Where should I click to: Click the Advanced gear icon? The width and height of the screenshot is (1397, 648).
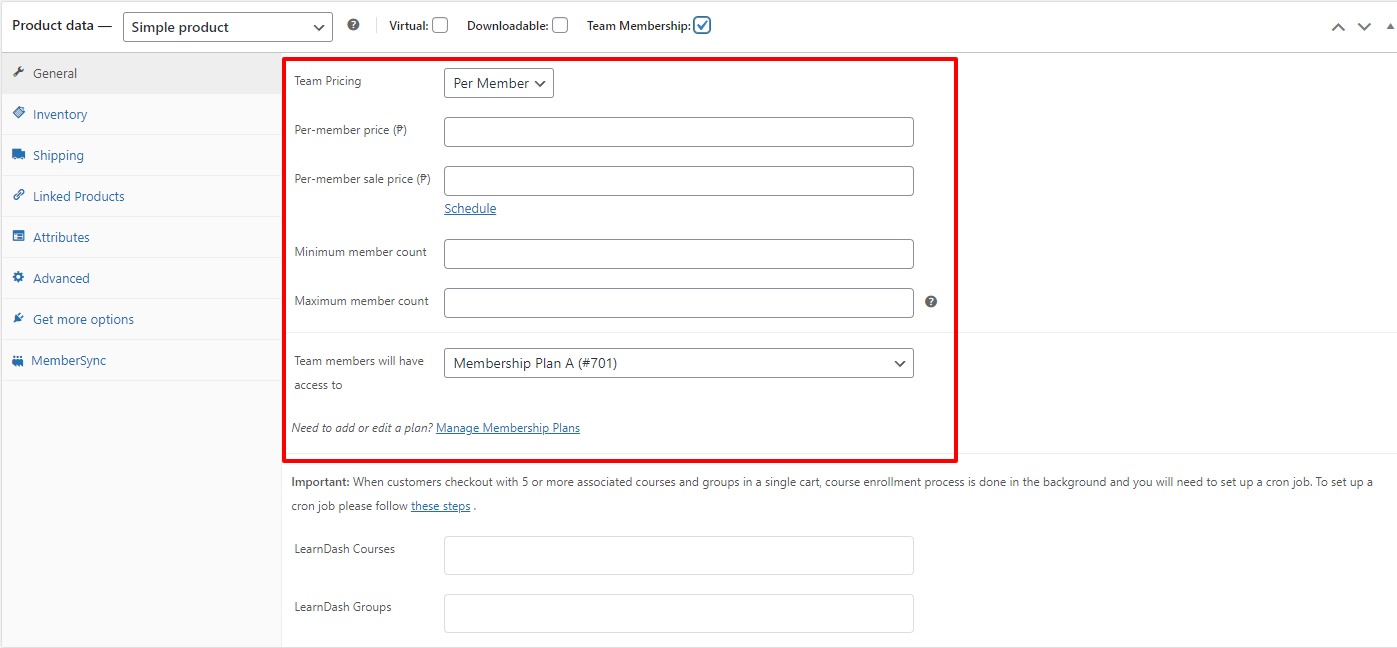pos(18,278)
